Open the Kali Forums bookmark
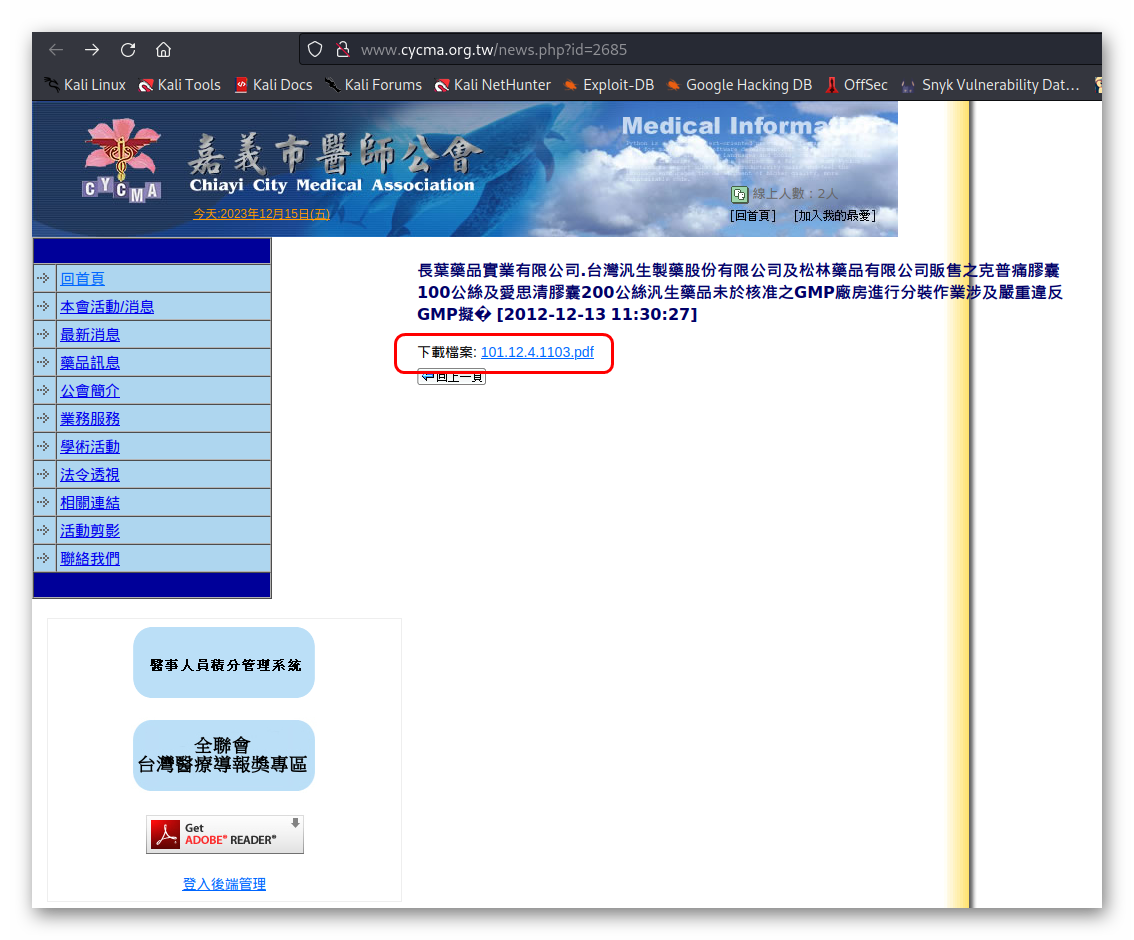Viewport: 1134px width, 940px height. (373, 85)
